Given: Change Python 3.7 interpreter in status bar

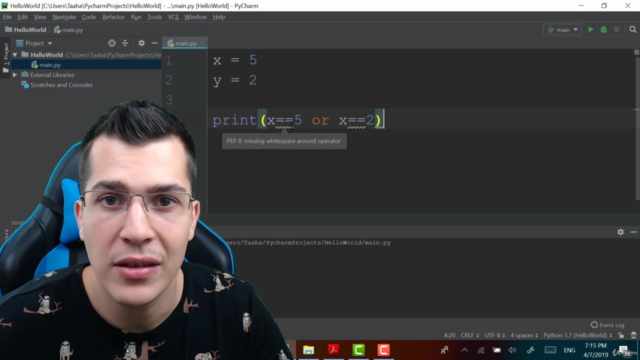Looking at the screenshot, I should click(577, 336).
